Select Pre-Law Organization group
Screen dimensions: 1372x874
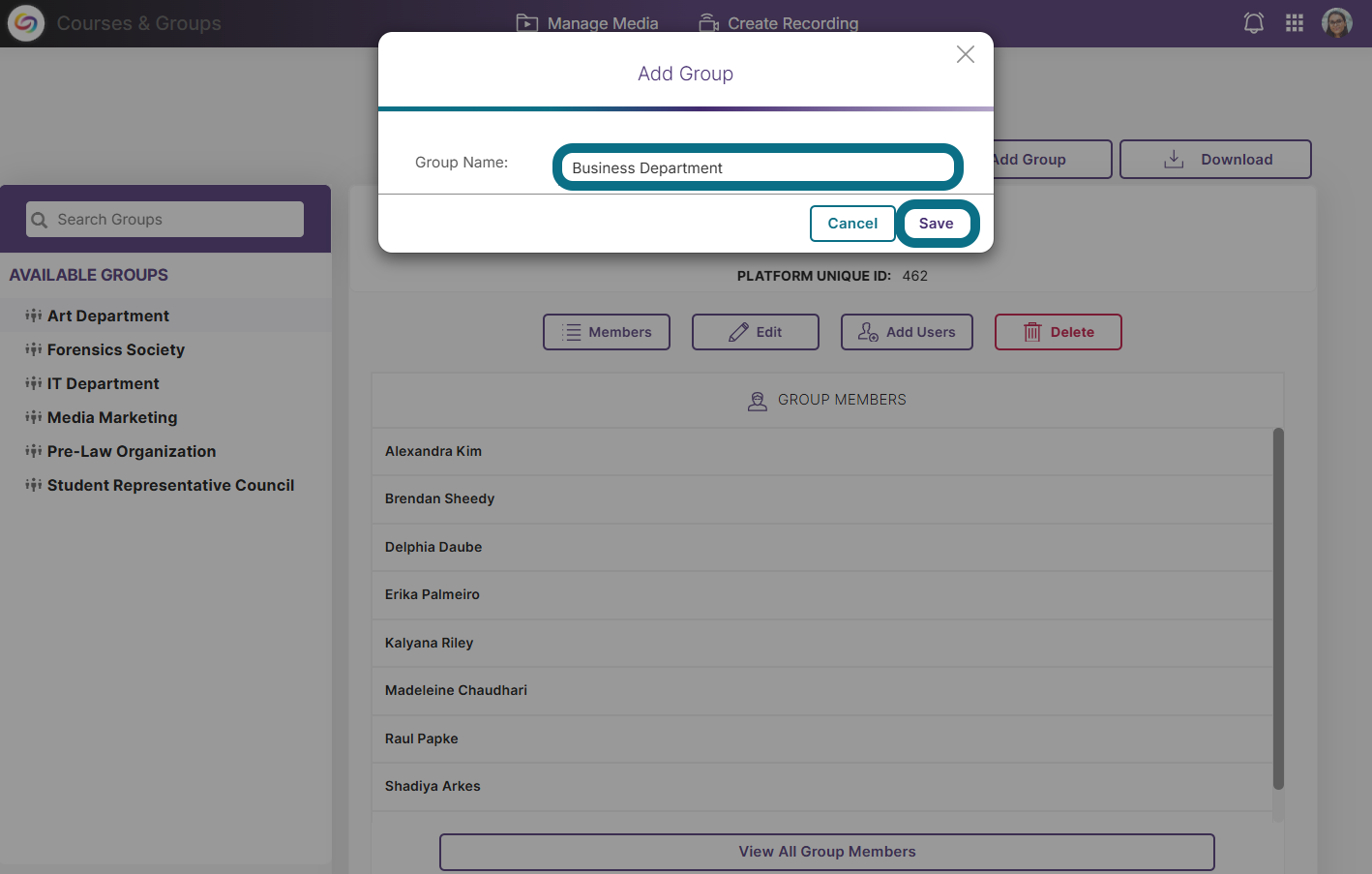[165, 451]
